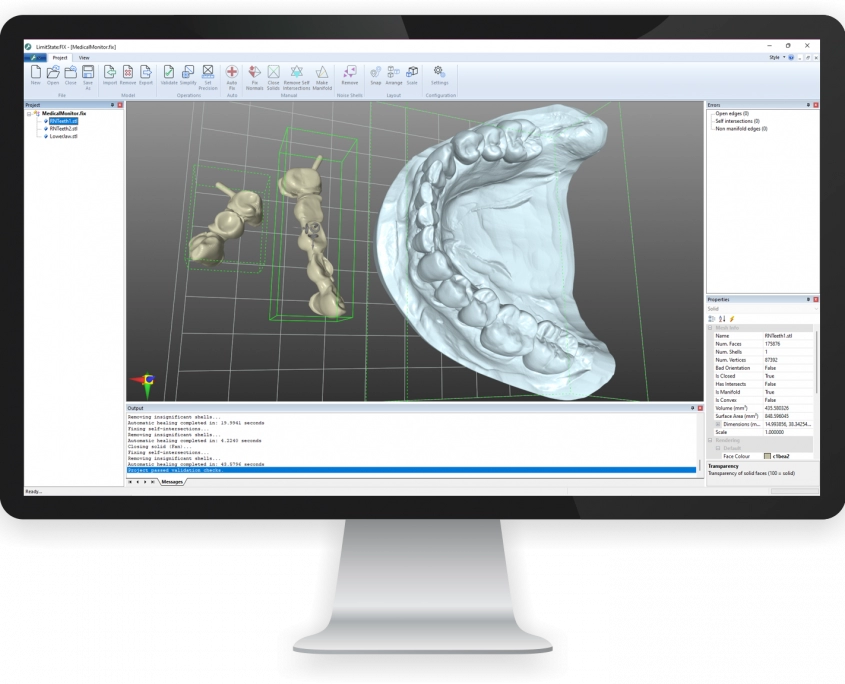The width and height of the screenshot is (845, 684).
Task: Click the Validate operation icon
Action: click(x=169, y=73)
